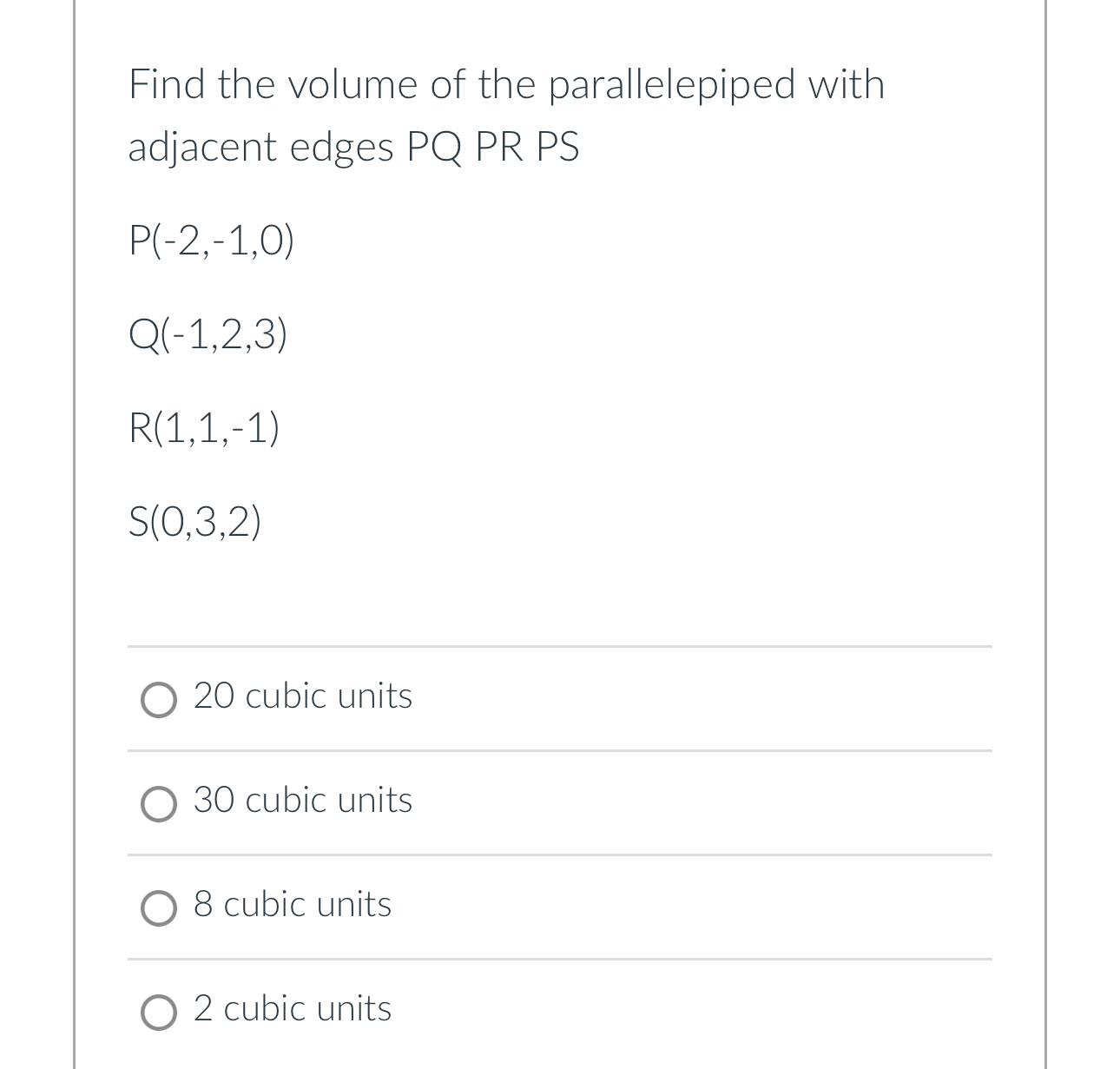Select the 20 cubic units radio button

(159, 699)
